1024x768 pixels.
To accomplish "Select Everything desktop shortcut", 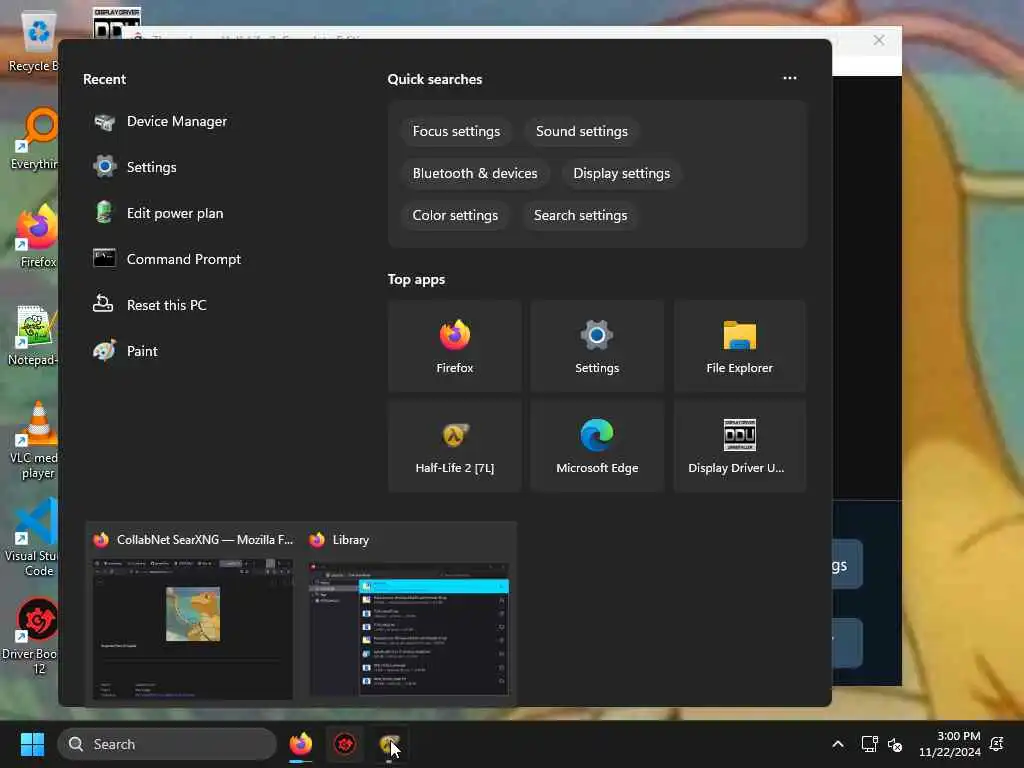I will coord(36,138).
